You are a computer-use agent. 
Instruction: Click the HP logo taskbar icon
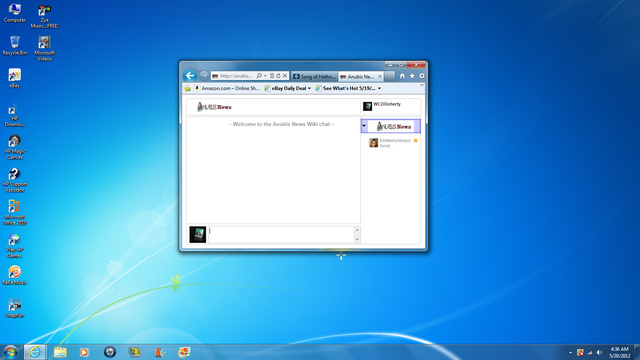point(109,352)
